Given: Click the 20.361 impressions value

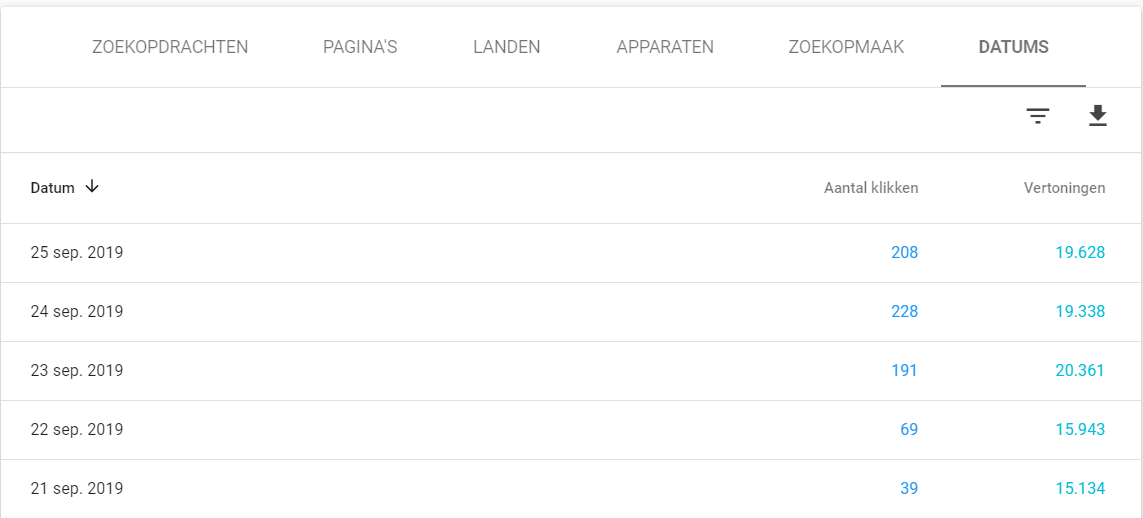Looking at the screenshot, I should 1080,371.
